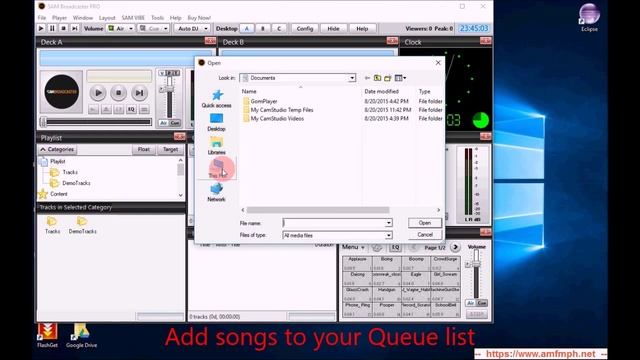Open the Auto DJ dropdown
The image size is (640, 360).
(206, 29)
